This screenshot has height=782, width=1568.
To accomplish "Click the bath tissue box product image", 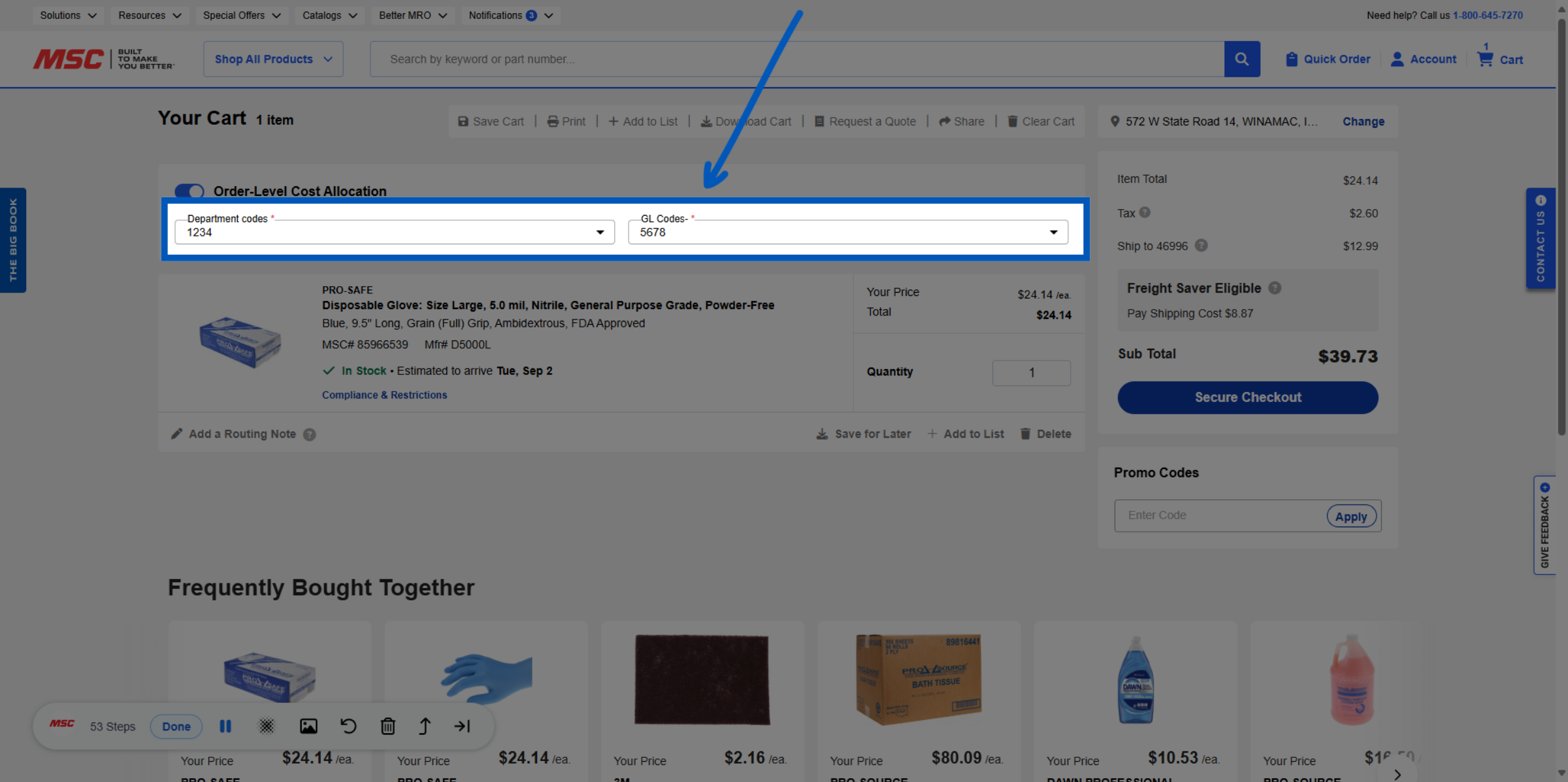I will [919, 679].
